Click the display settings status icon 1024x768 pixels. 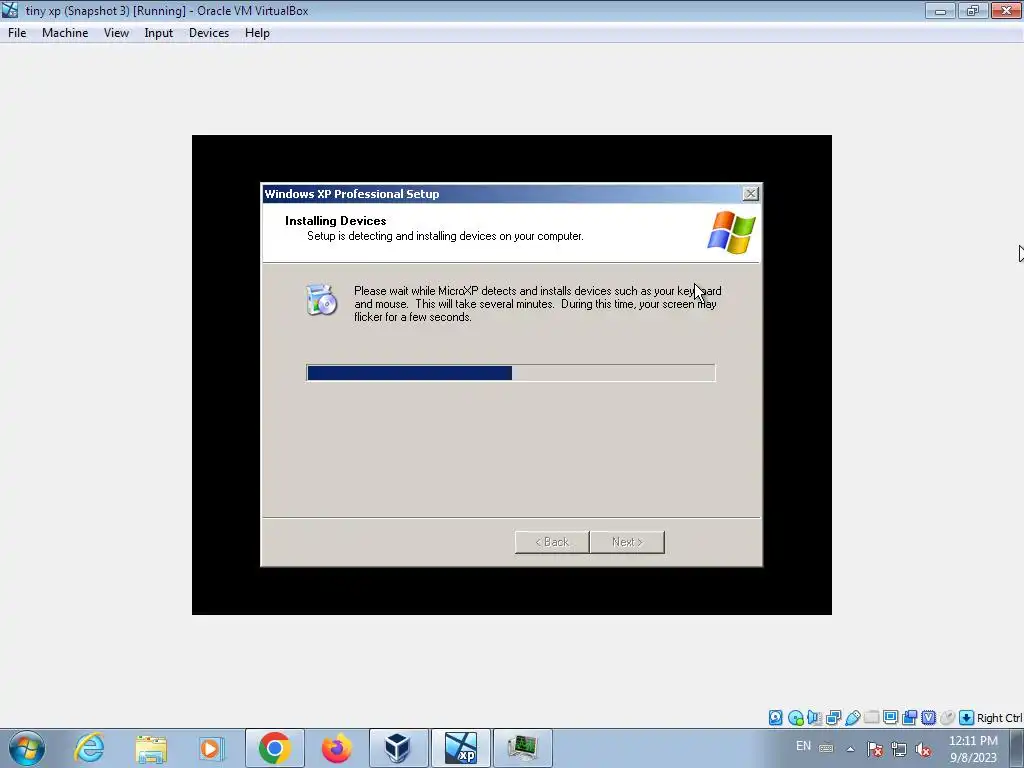tap(890, 718)
